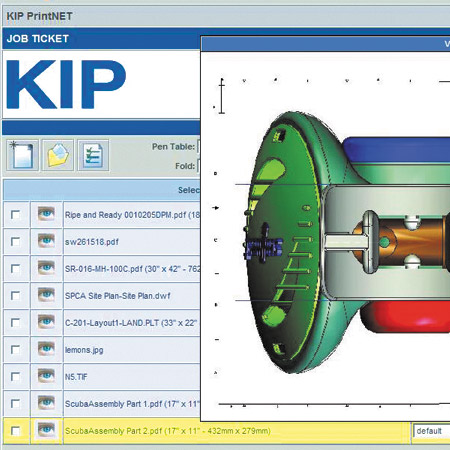Open files with the folder envelope icon
The width and height of the screenshot is (450, 450).
pos(58,155)
